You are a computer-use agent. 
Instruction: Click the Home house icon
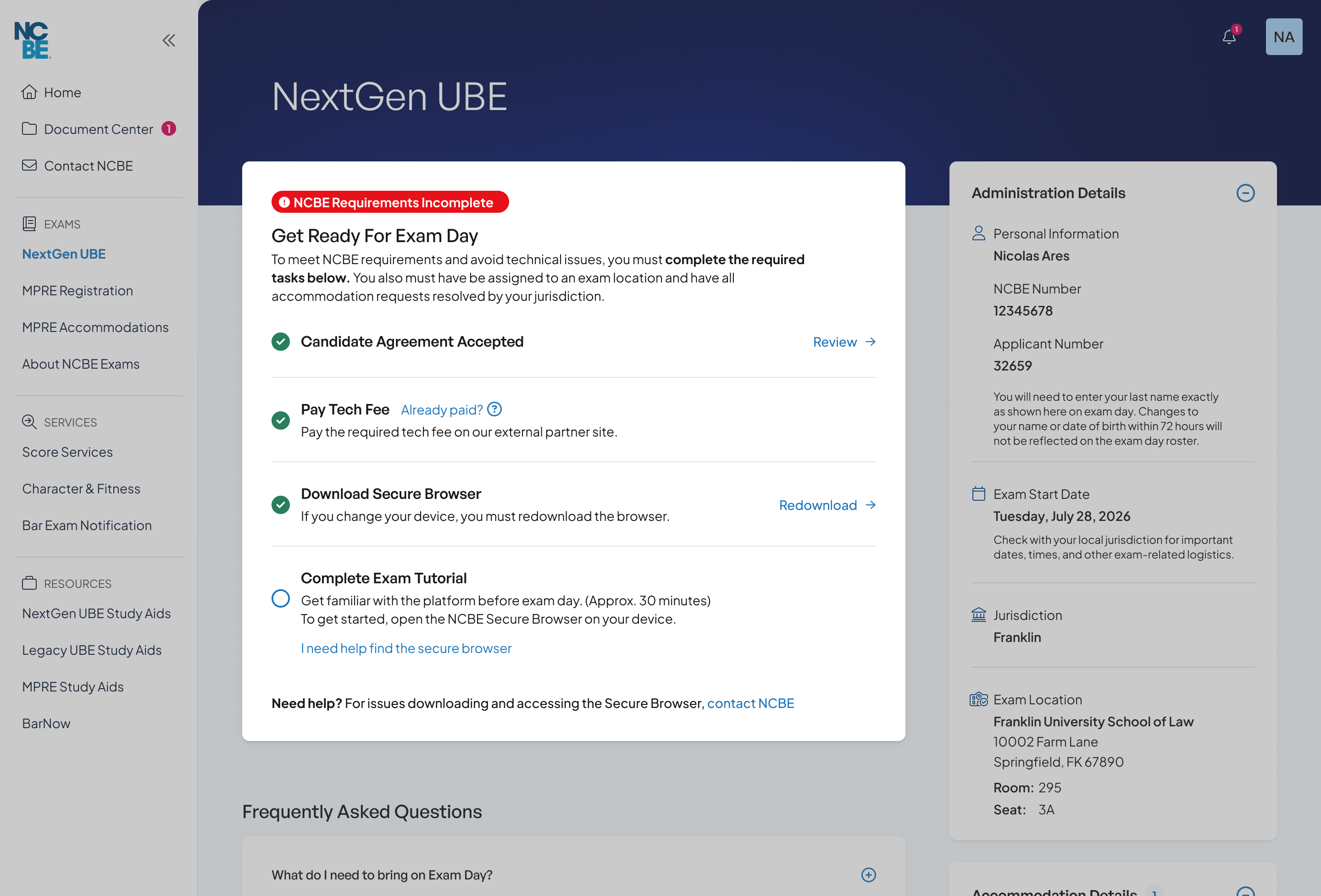[x=29, y=92]
